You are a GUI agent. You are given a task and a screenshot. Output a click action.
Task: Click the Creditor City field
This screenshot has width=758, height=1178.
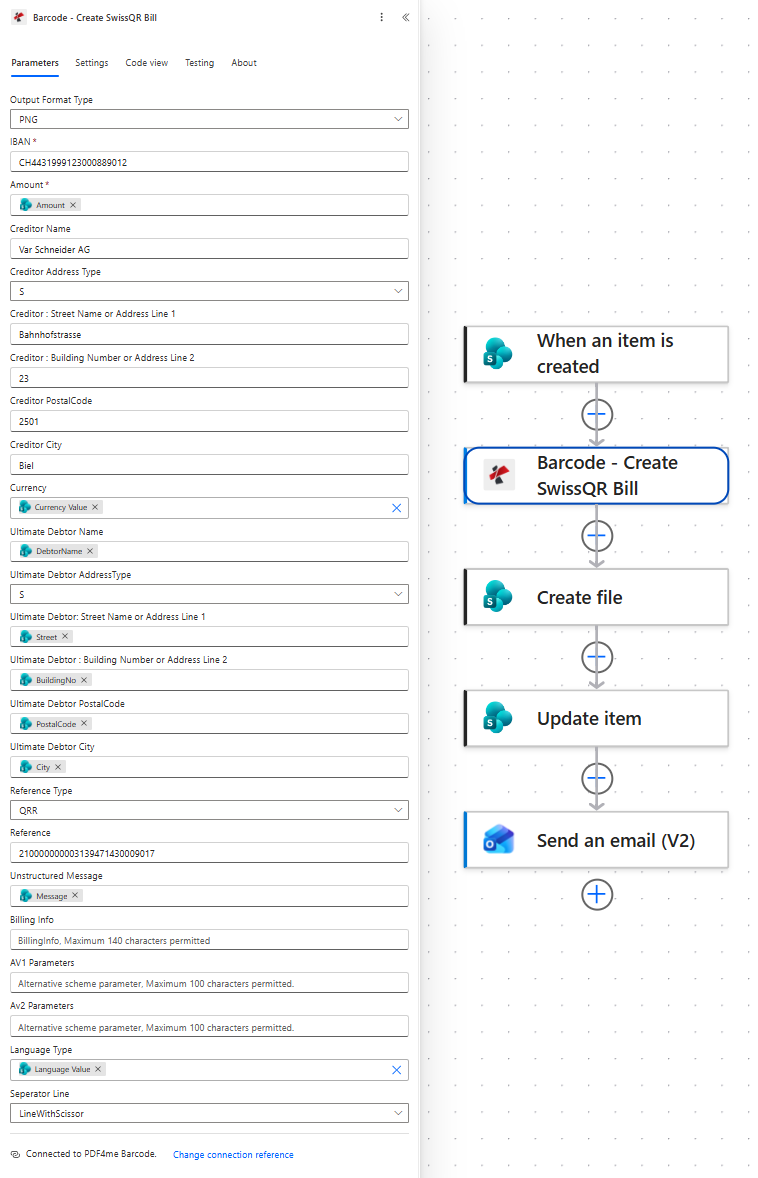tap(209, 465)
